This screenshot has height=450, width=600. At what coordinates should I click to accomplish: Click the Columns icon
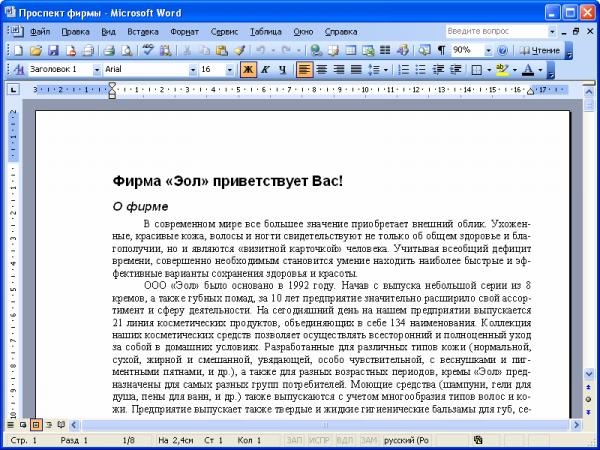coord(385,50)
